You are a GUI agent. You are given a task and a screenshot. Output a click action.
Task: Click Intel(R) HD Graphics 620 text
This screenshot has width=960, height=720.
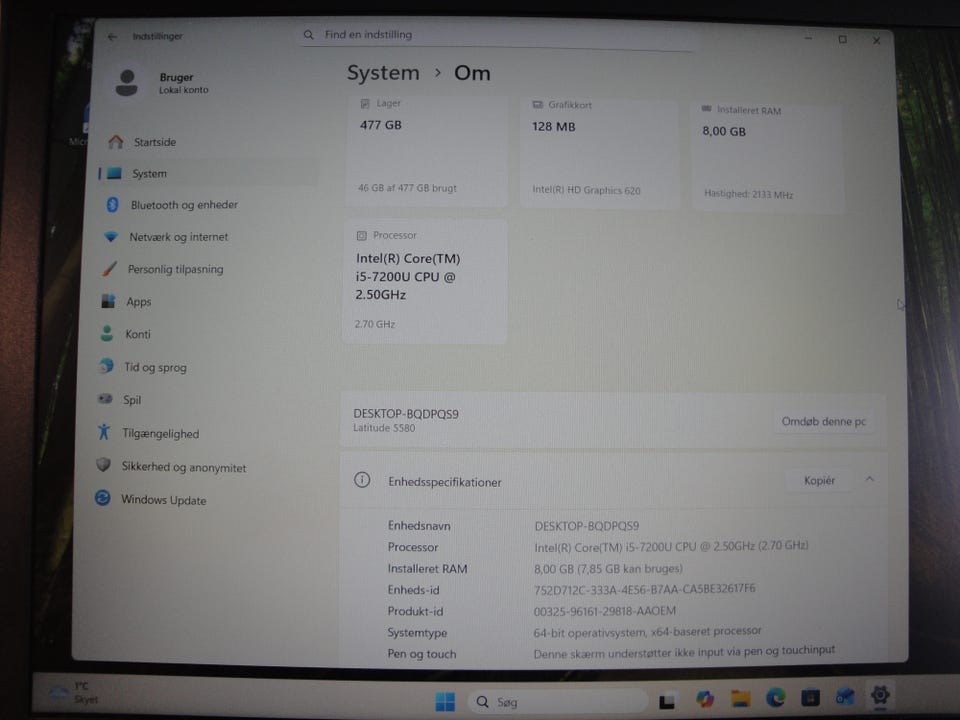(587, 190)
